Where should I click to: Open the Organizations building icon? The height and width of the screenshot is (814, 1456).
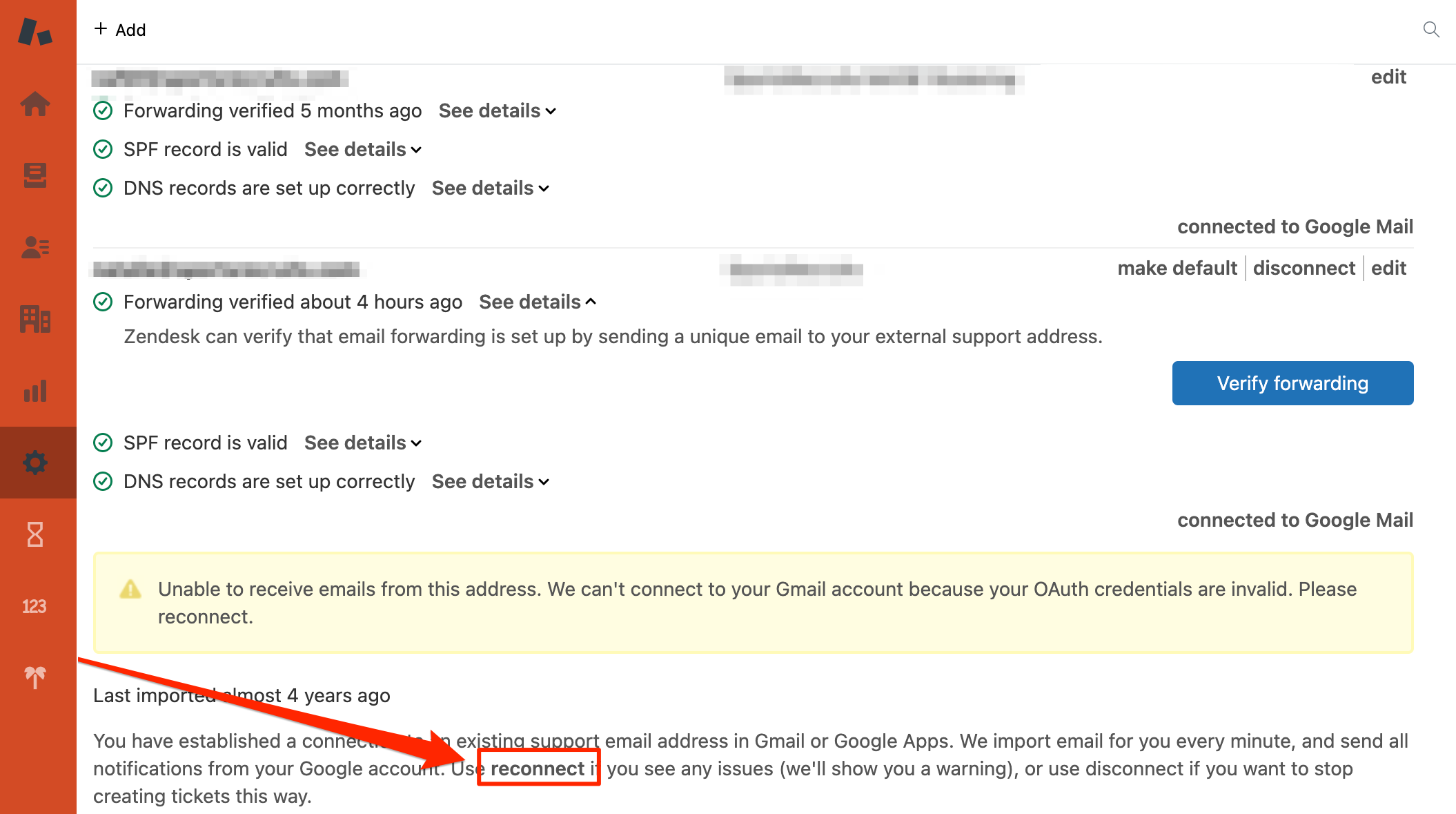pyautogui.click(x=35, y=319)
